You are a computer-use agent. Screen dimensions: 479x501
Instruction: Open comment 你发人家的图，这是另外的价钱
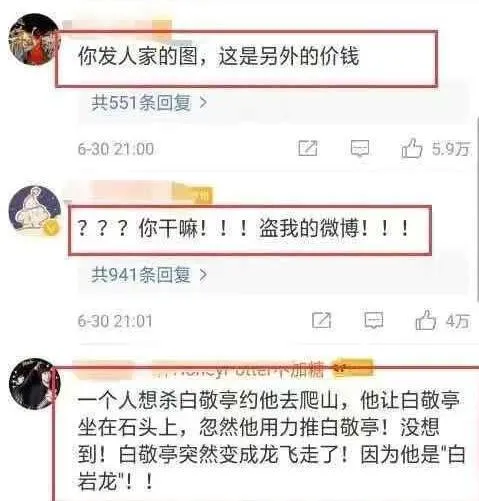(x=218, y=56)
